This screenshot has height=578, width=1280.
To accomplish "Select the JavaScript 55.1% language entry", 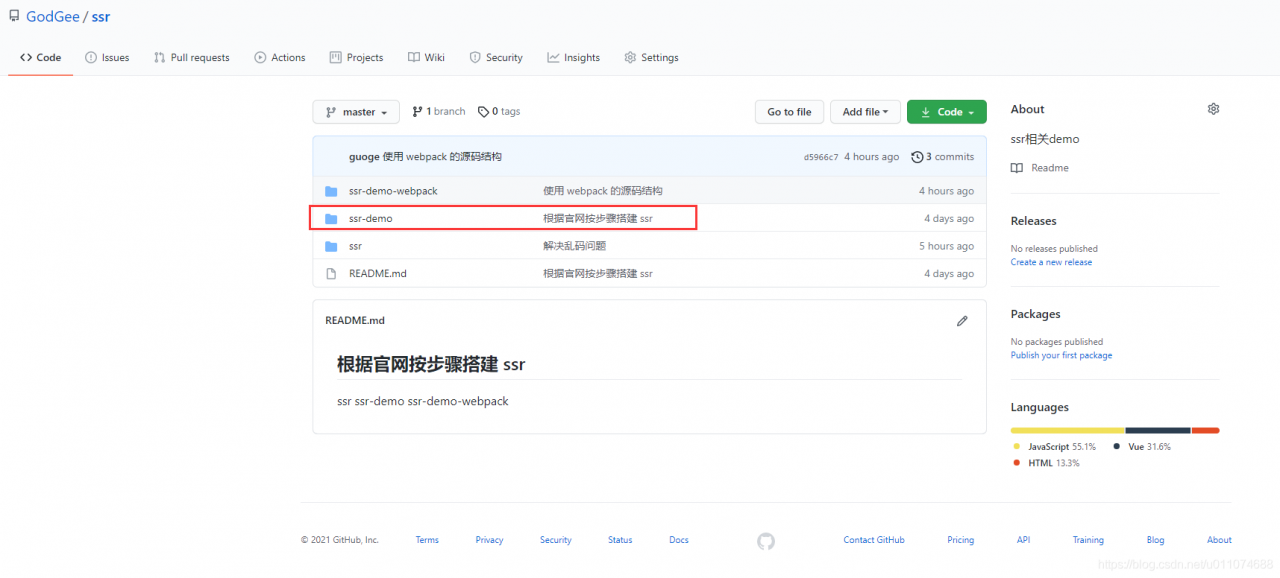I will pyautogui.click(x=1055, y=447).
